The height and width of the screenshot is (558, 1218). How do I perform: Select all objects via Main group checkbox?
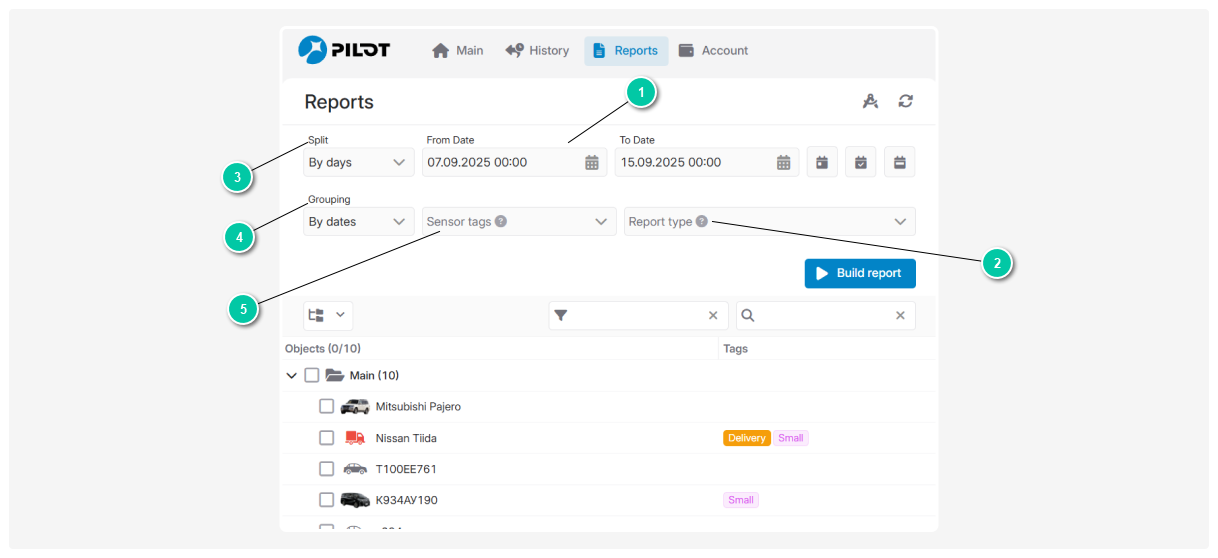[311, 375]
